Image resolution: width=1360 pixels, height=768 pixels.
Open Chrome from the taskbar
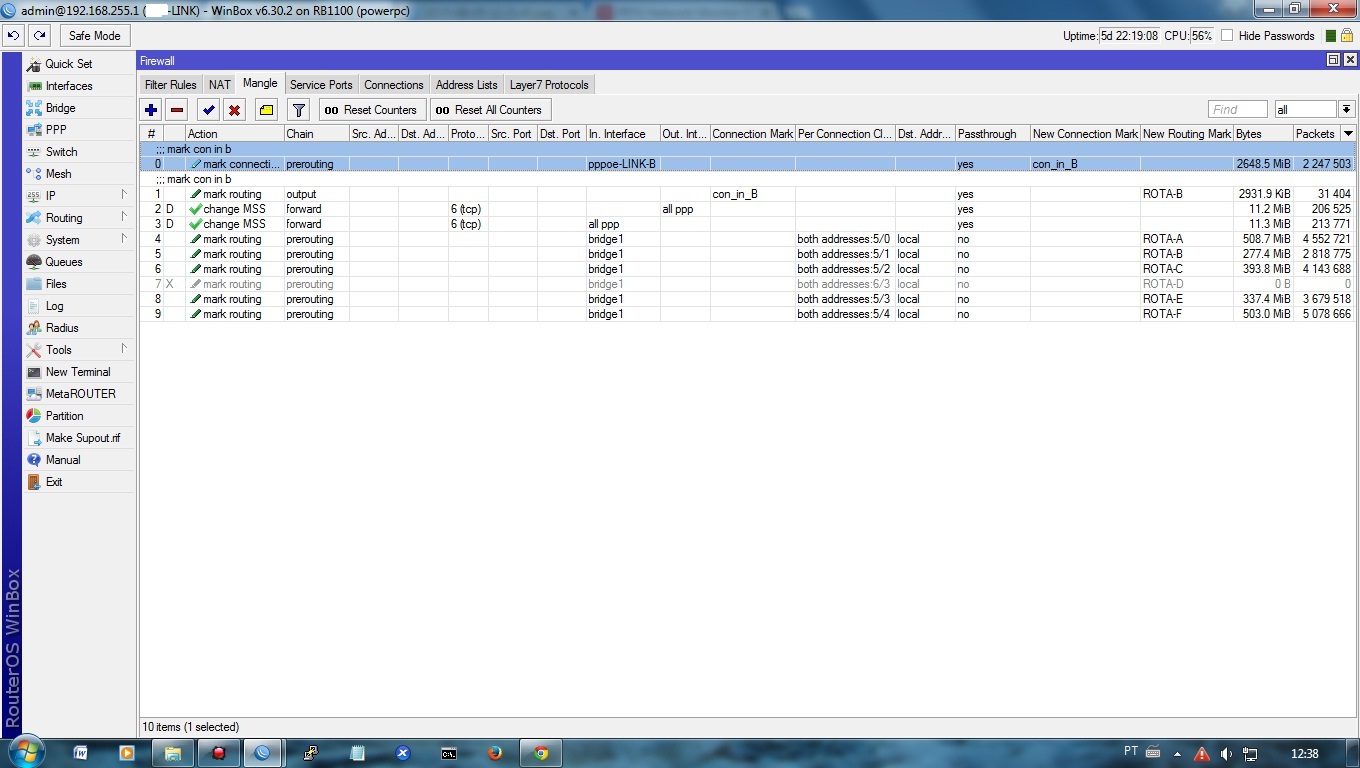(x=541, y=753)
